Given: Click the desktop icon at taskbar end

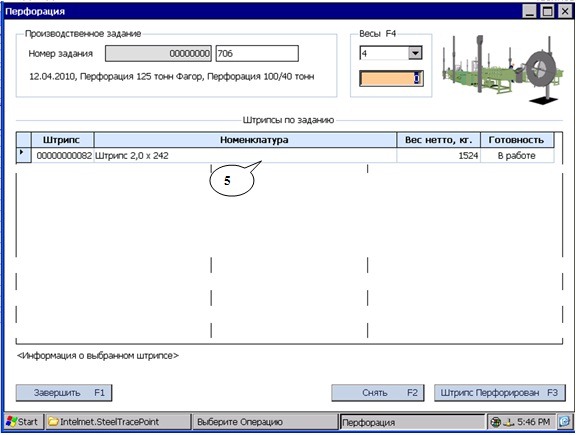Looking at the screenshot, I should 564,421.
